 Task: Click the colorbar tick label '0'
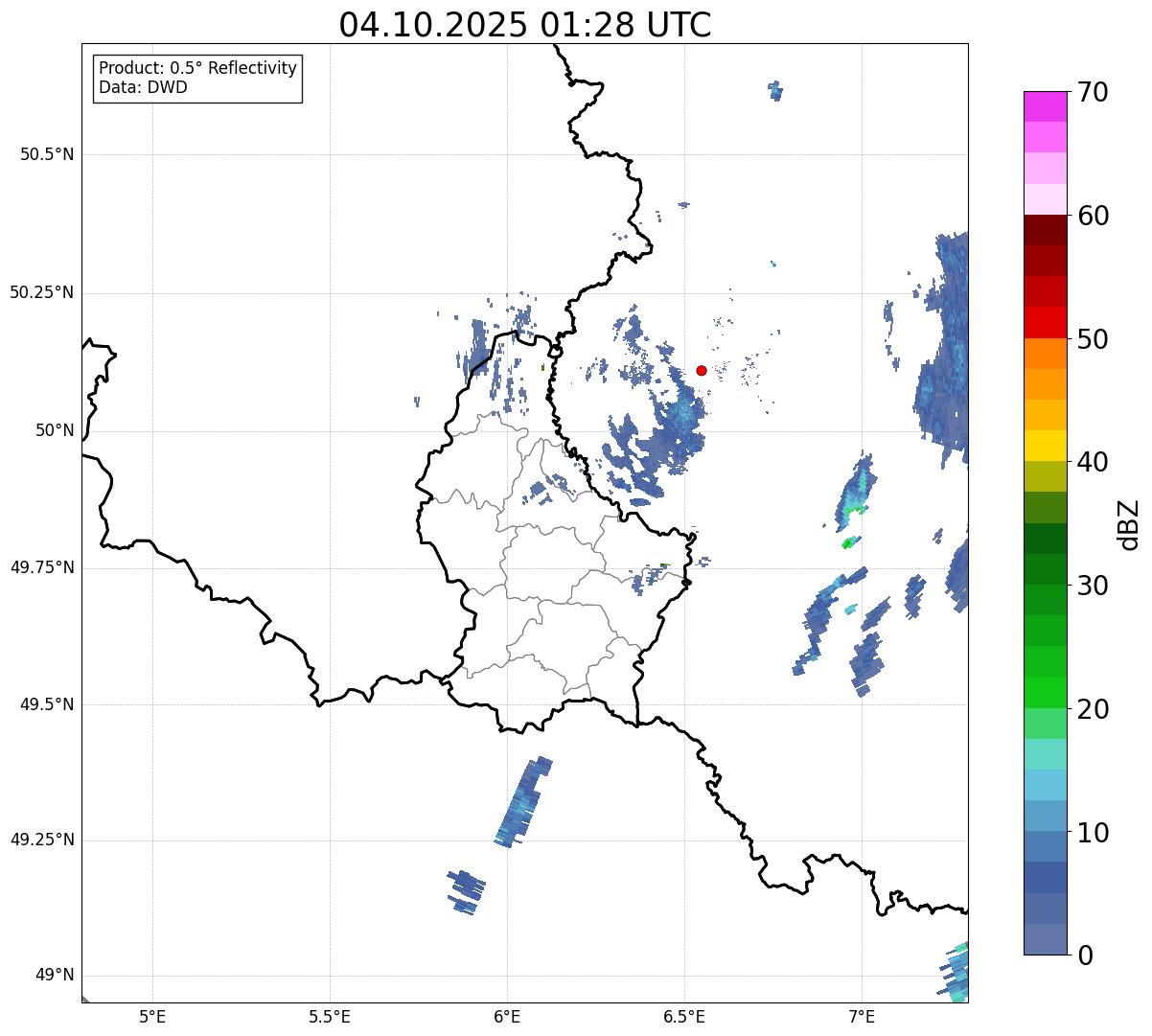[x=1085, y=955]
